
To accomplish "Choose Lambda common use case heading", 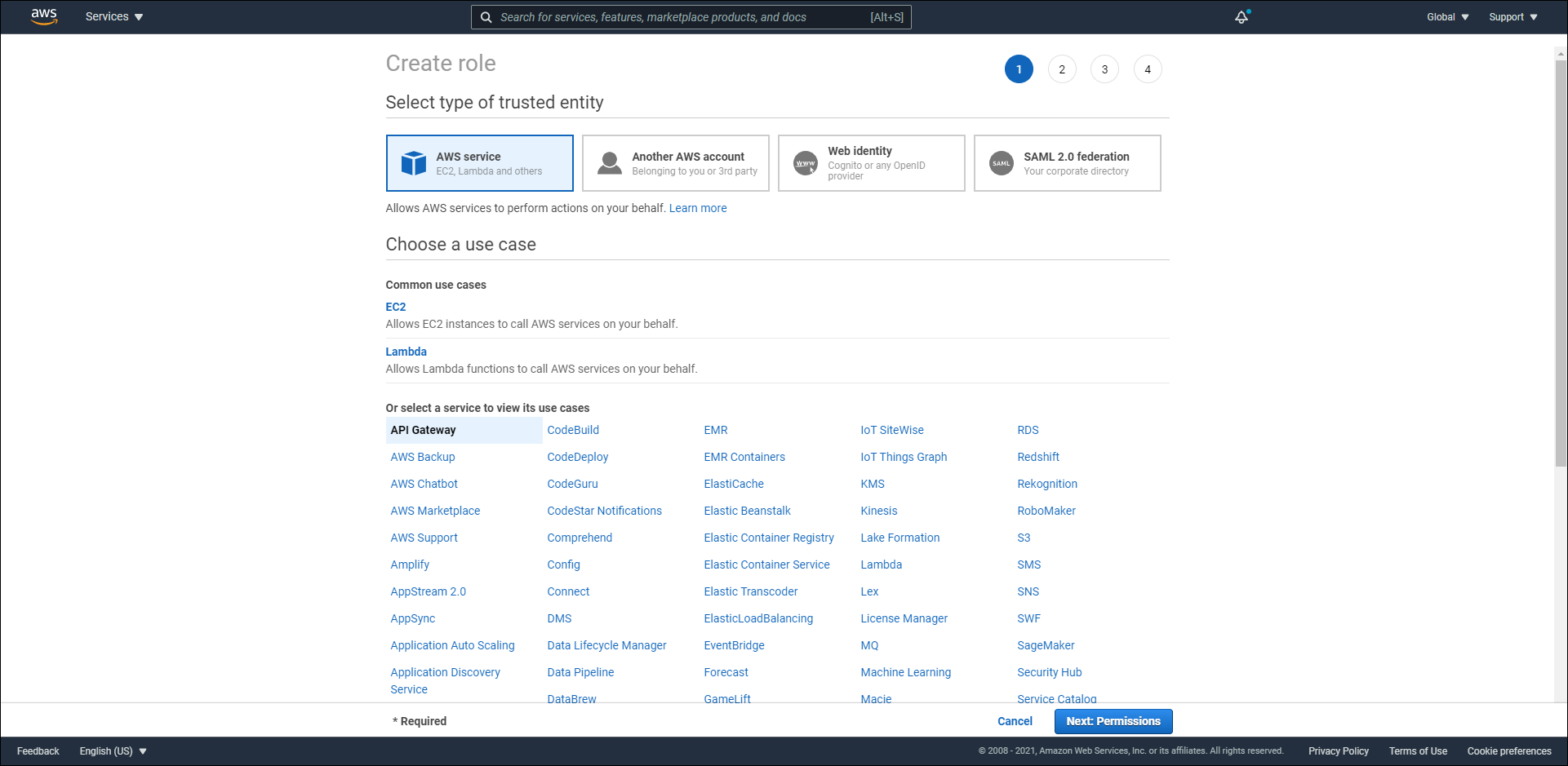I will click(406, 352).
